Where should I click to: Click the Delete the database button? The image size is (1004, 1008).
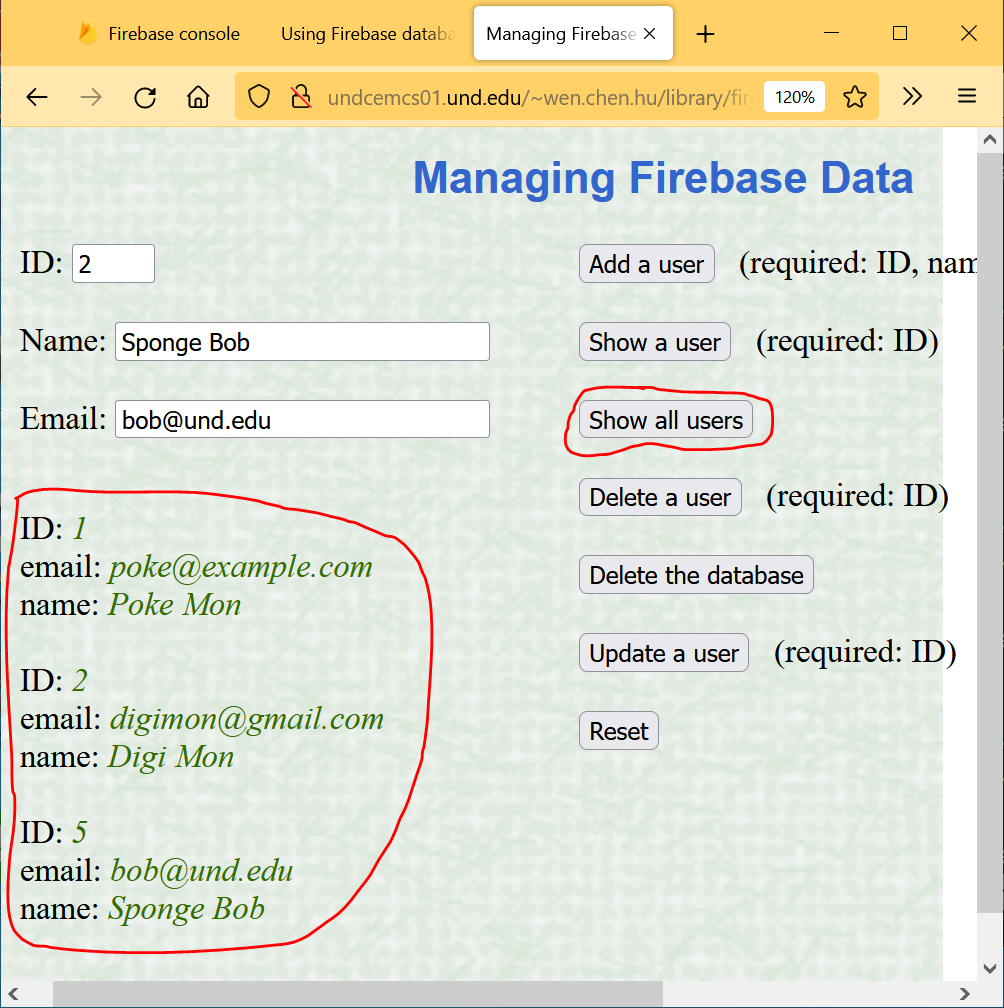point(696,575)
